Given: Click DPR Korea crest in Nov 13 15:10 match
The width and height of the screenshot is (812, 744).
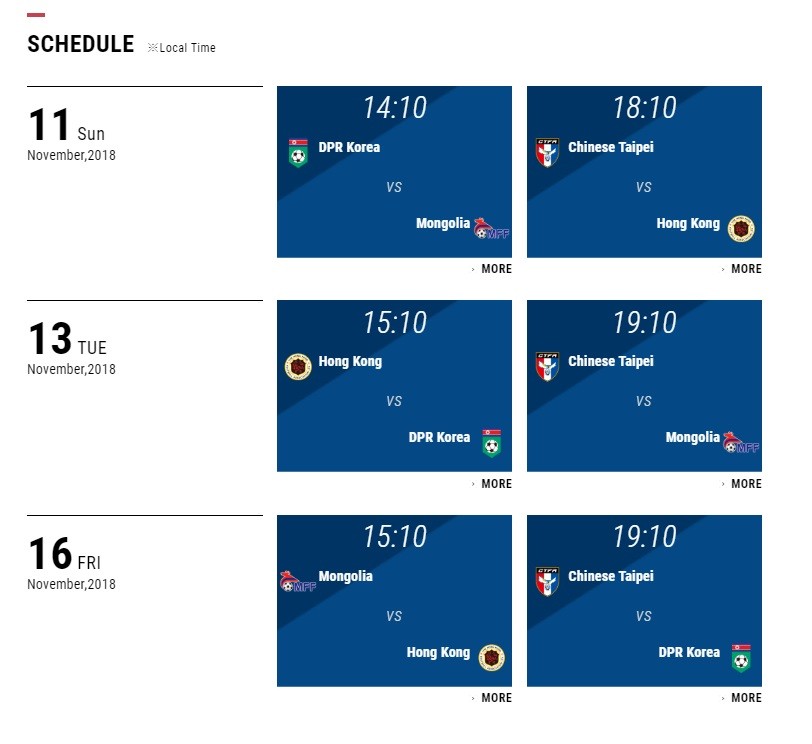Looking at the screenshot, I should [491, 443].
